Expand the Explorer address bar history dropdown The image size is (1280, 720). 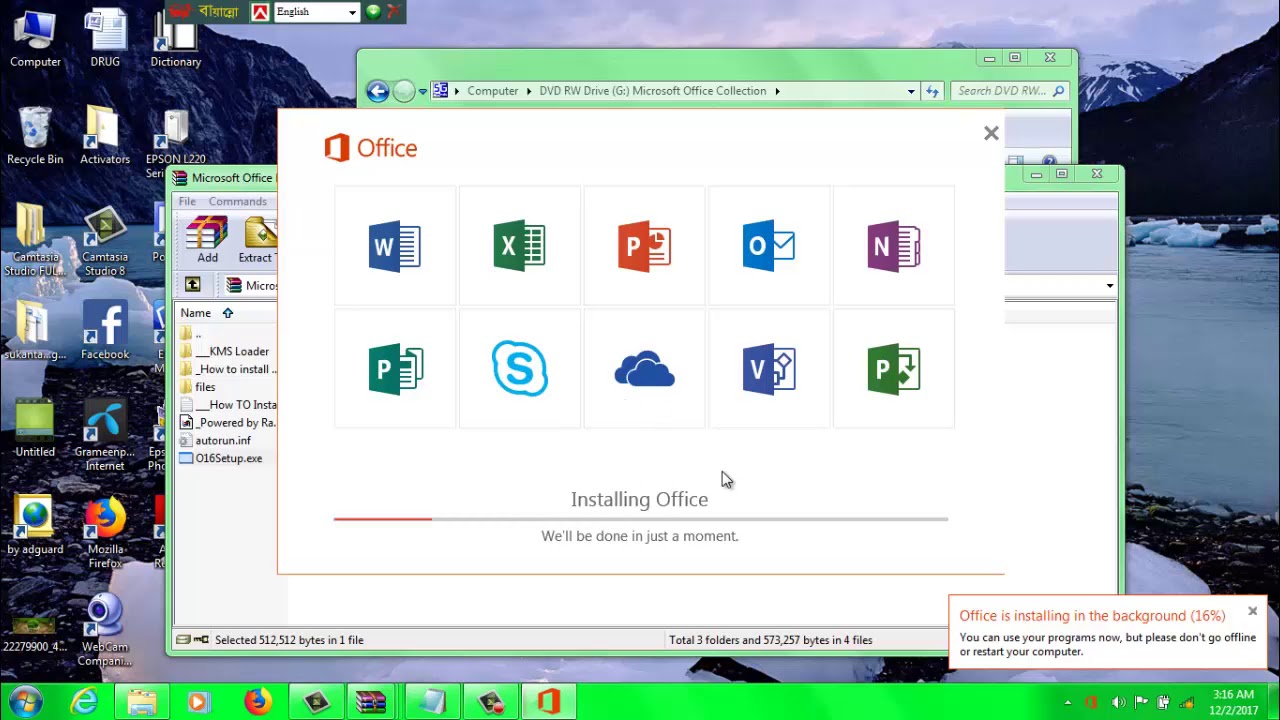click(911, 91)
